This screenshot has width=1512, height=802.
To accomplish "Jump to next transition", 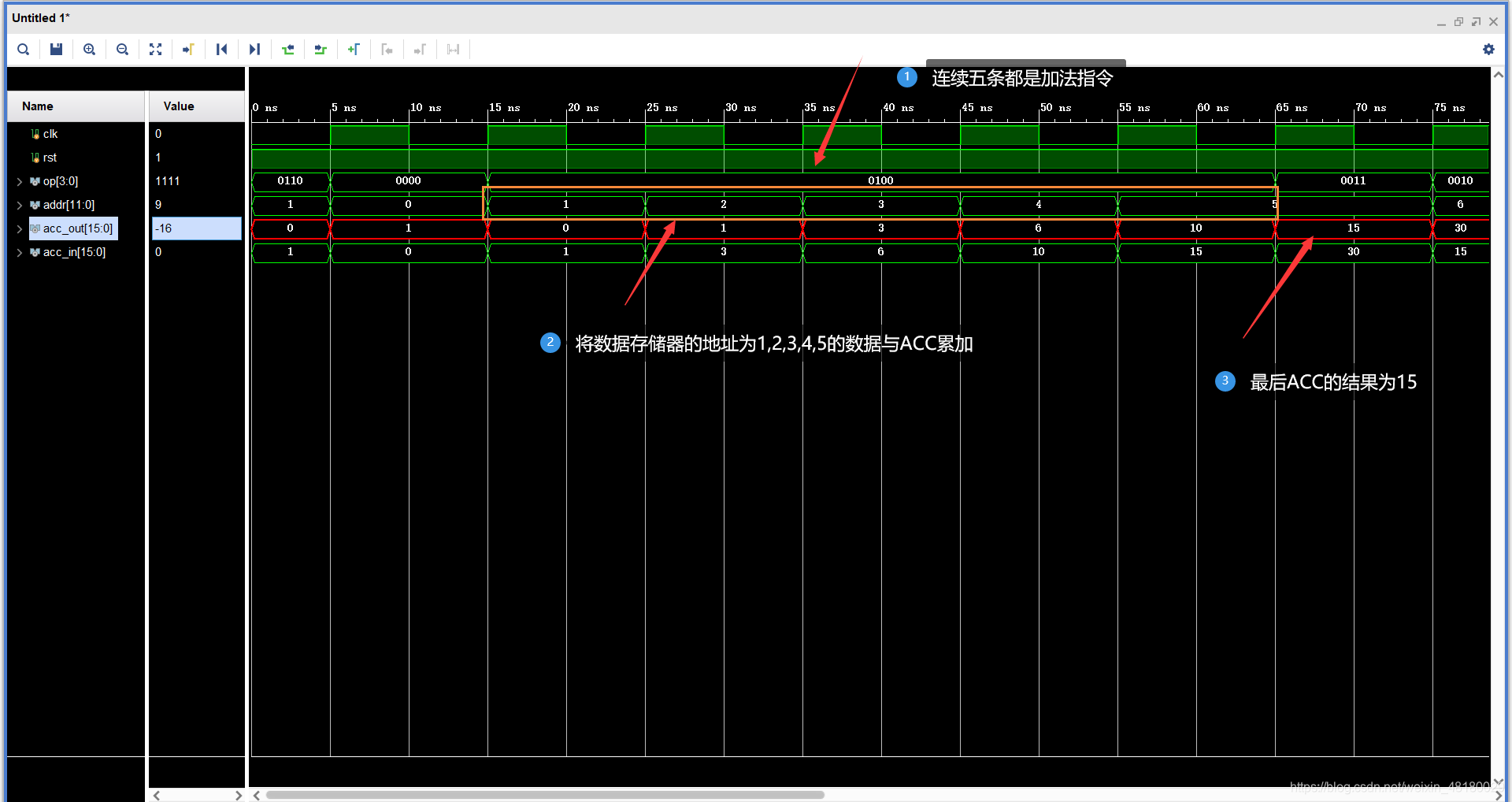I will 321,50.
